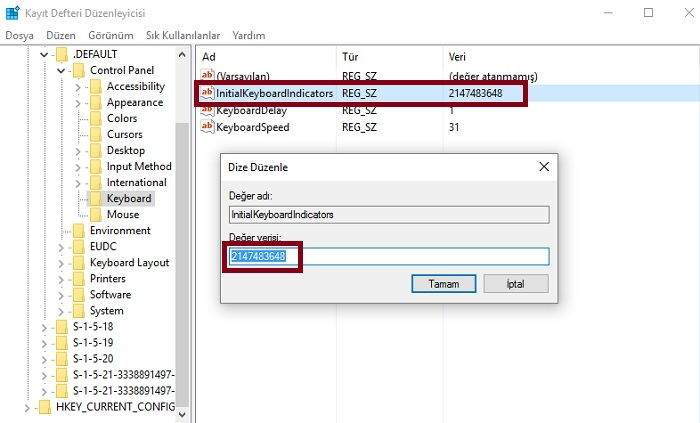Click the KeyboardSpeed registry value icon

208,127
